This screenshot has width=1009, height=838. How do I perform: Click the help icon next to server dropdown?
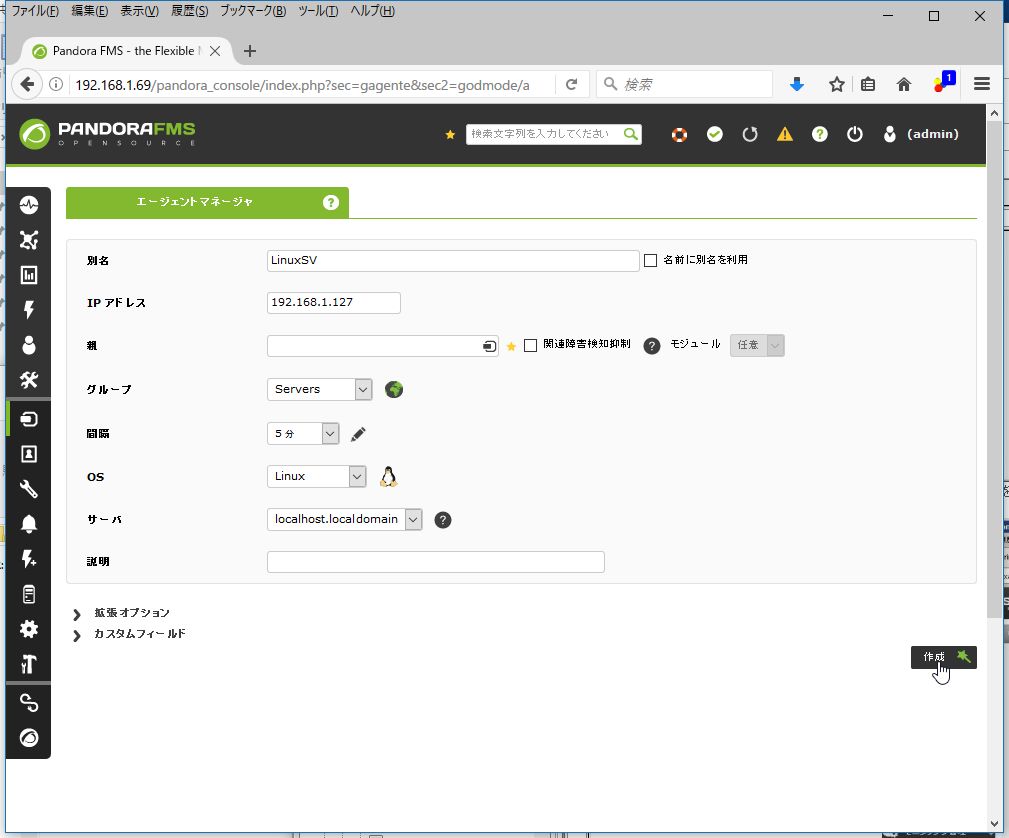[x=443, y=520]
